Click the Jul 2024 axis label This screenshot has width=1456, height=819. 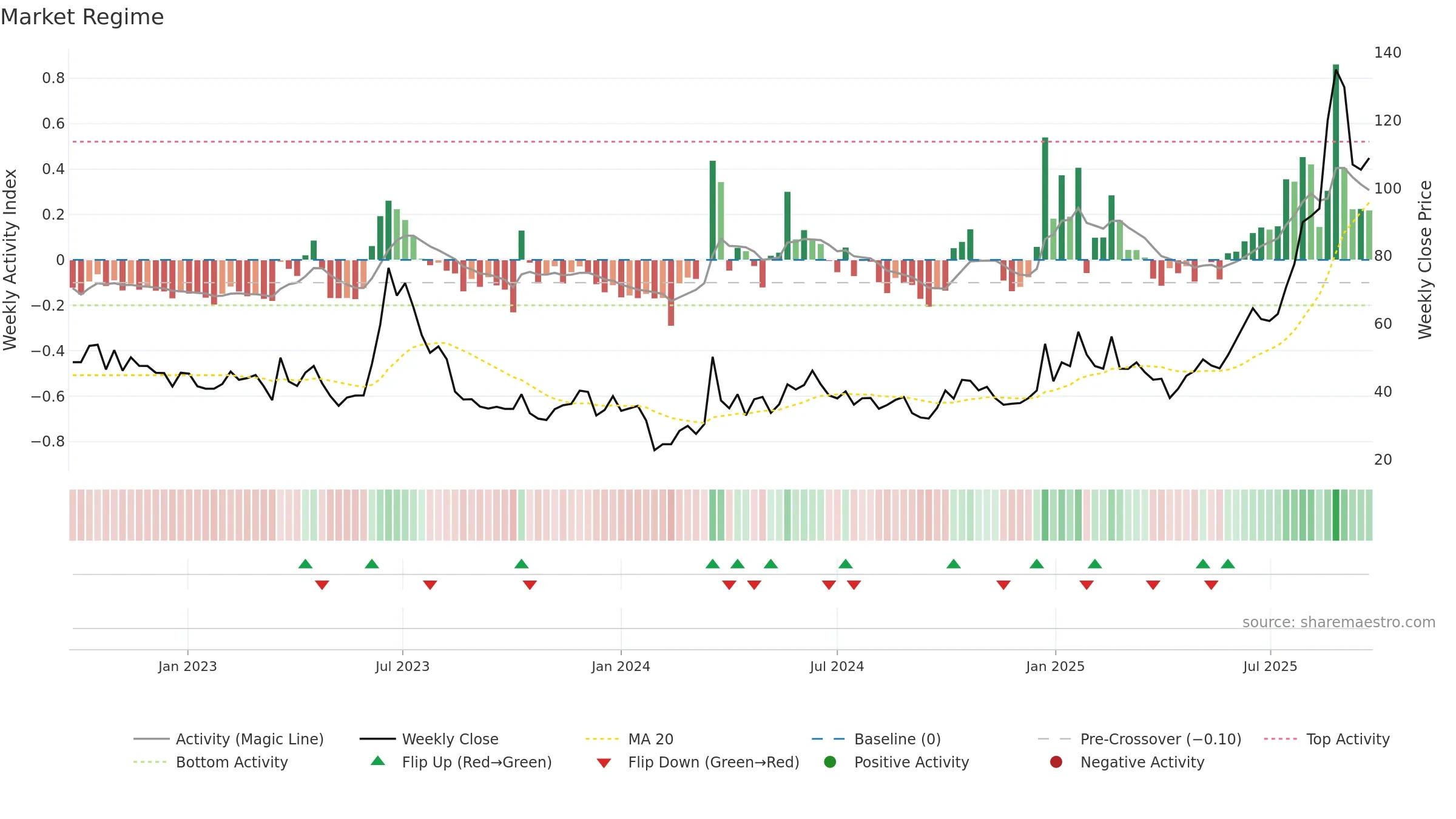point(837,666)
